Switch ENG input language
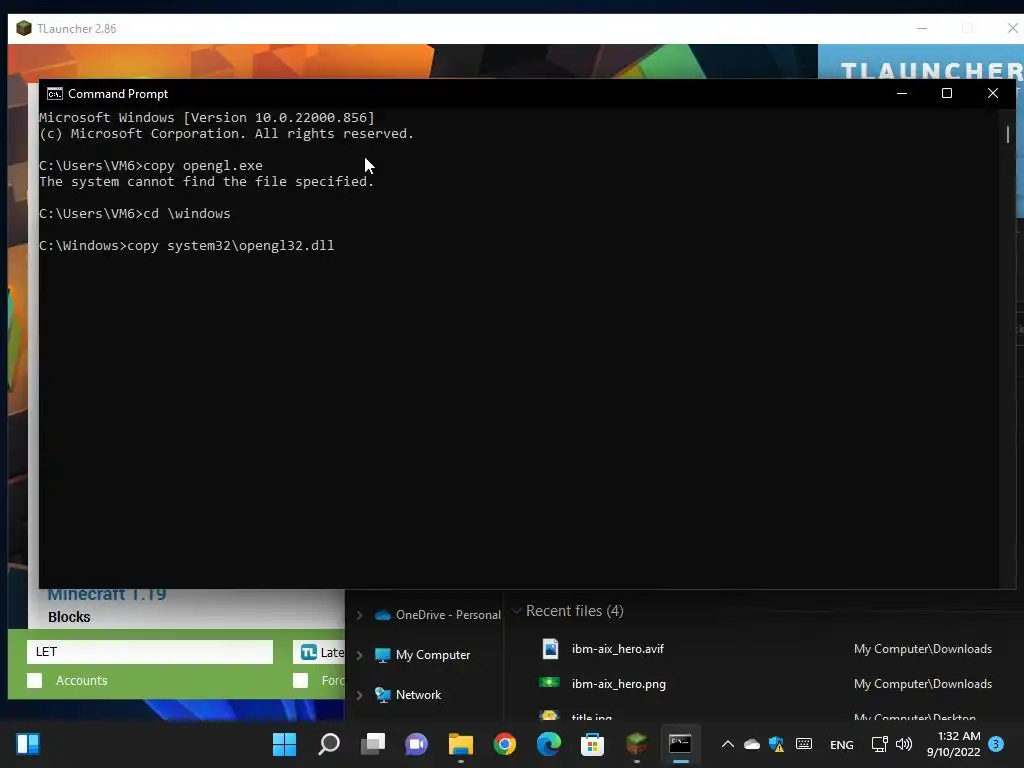This screenshot has height=768, width=1024. coord(841,744)
